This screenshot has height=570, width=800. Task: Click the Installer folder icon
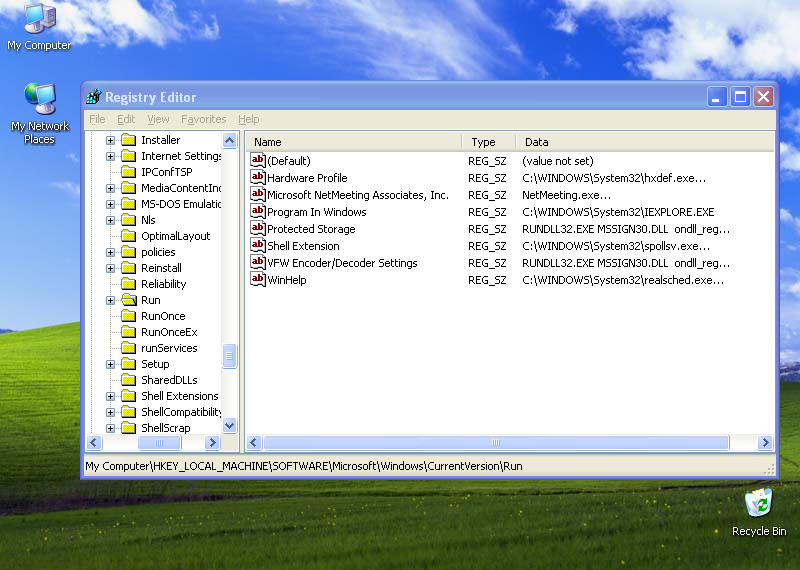129,140
